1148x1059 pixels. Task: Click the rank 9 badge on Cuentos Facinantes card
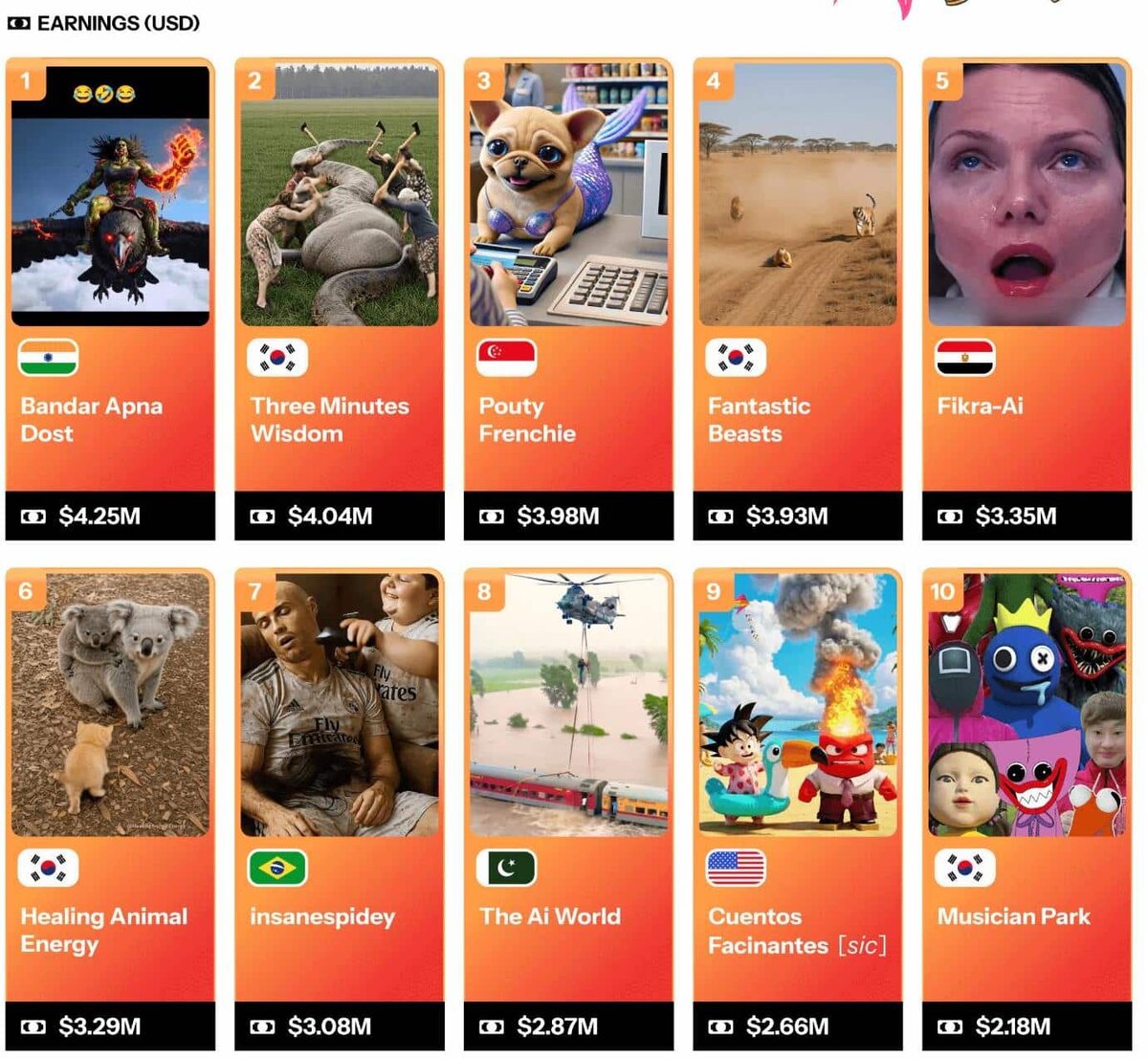coord(714,592)
